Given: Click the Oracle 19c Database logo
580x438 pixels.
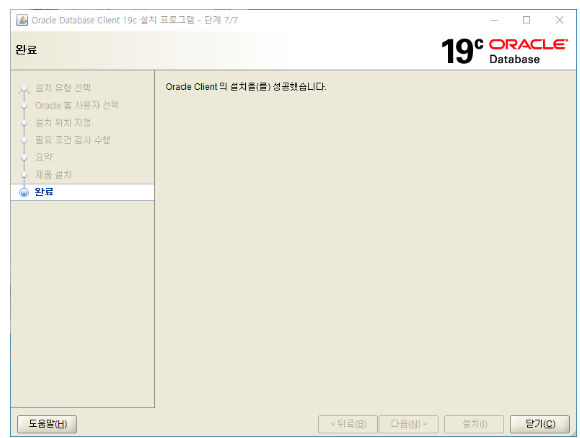Looking at the screenshot, I should 505,51.
